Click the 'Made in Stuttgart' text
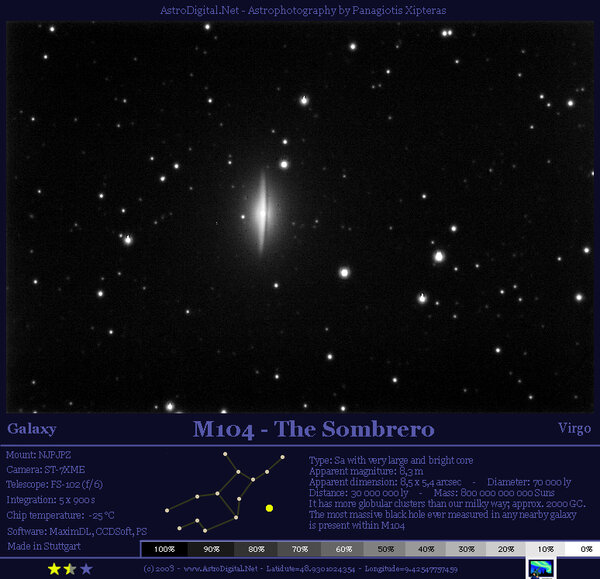Viewport: 600px width, 579px height. click(x=44, y=546)
